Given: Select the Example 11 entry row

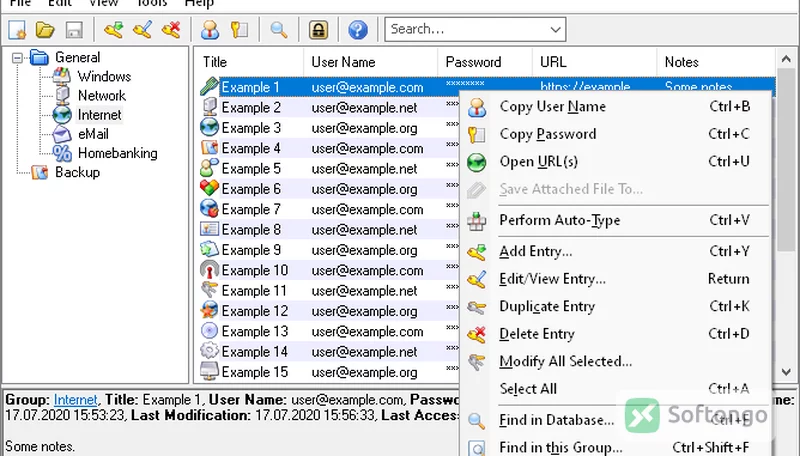Looking at the screenshot, I should [329, 291].
